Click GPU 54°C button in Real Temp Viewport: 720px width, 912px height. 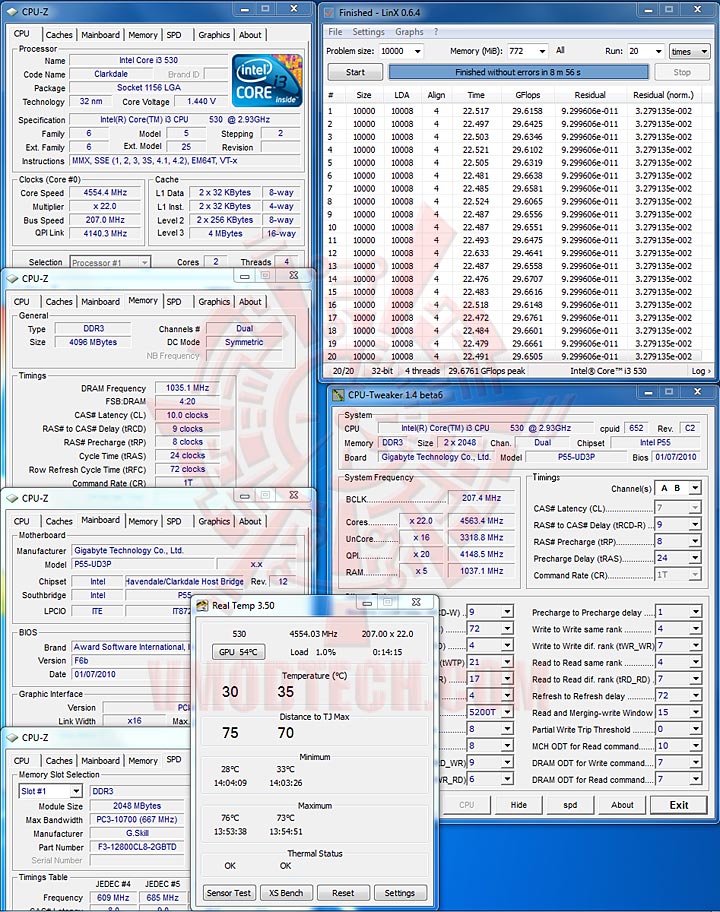click(238, 652)
